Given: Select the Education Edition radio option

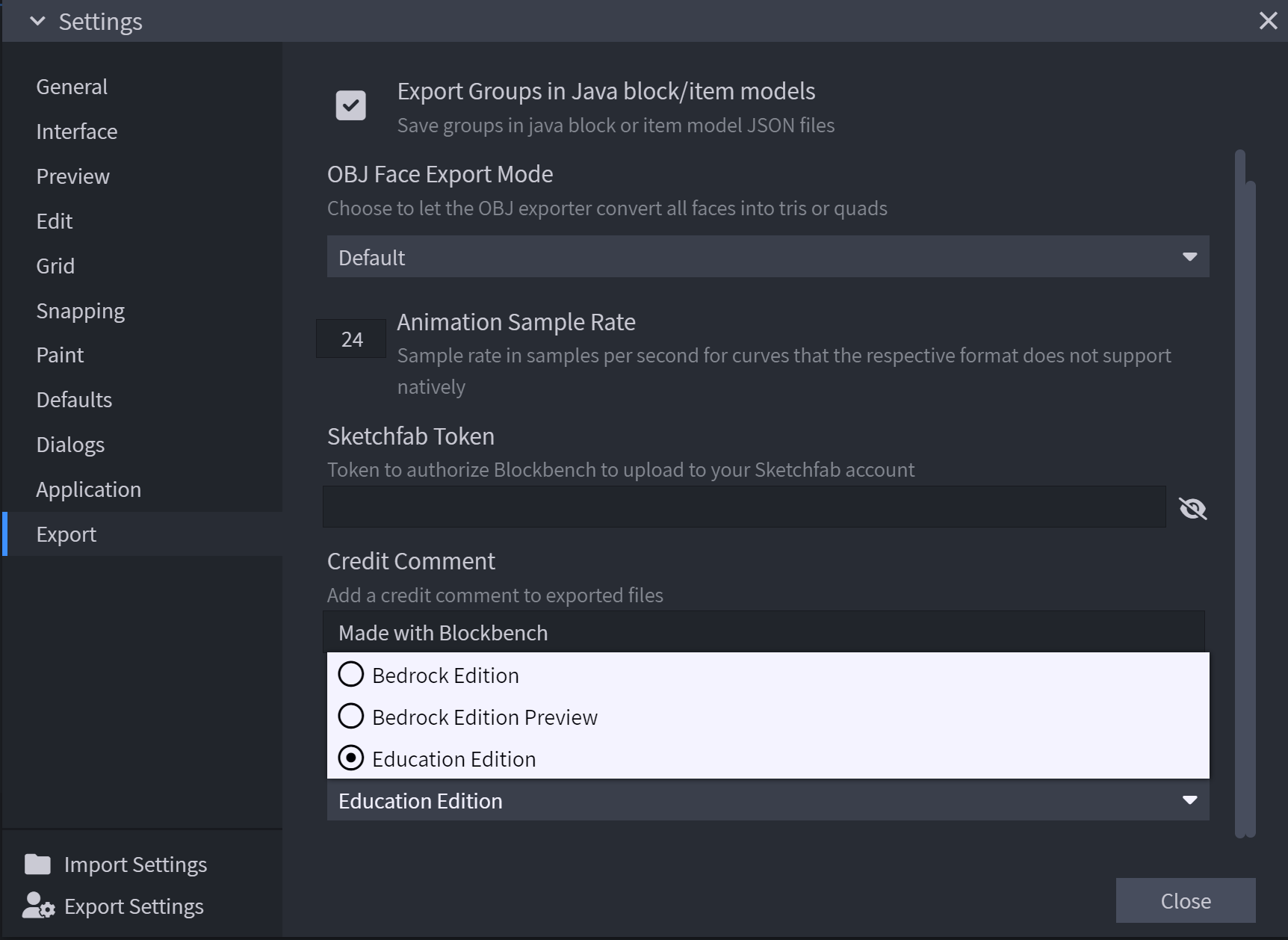Looking at the screenshot, I should (351, 758).
